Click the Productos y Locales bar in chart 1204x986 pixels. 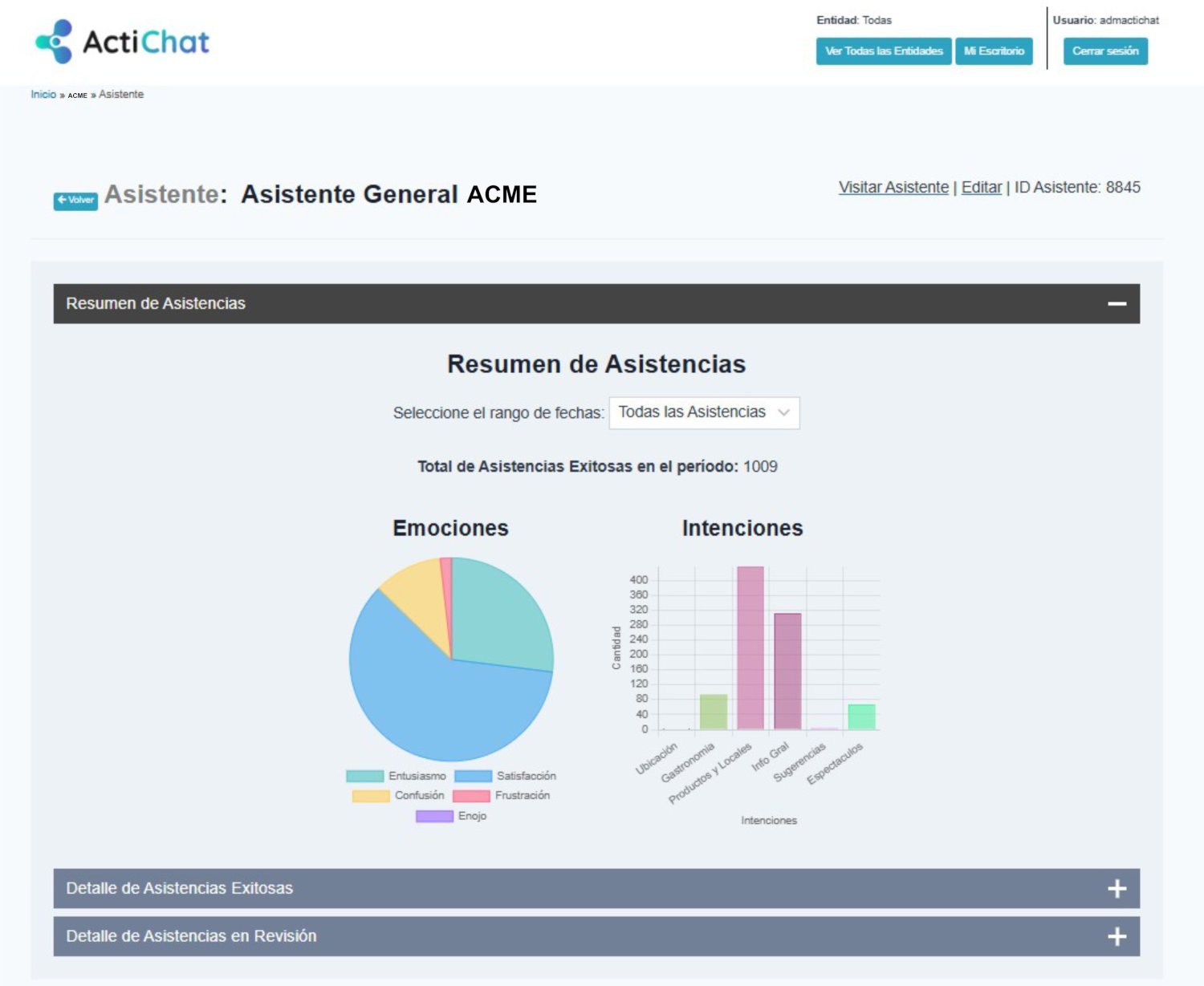(750, 648)
